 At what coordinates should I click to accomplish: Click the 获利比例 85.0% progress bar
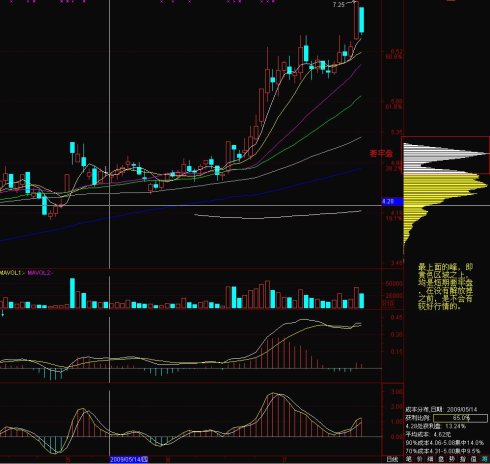point(460,418)
